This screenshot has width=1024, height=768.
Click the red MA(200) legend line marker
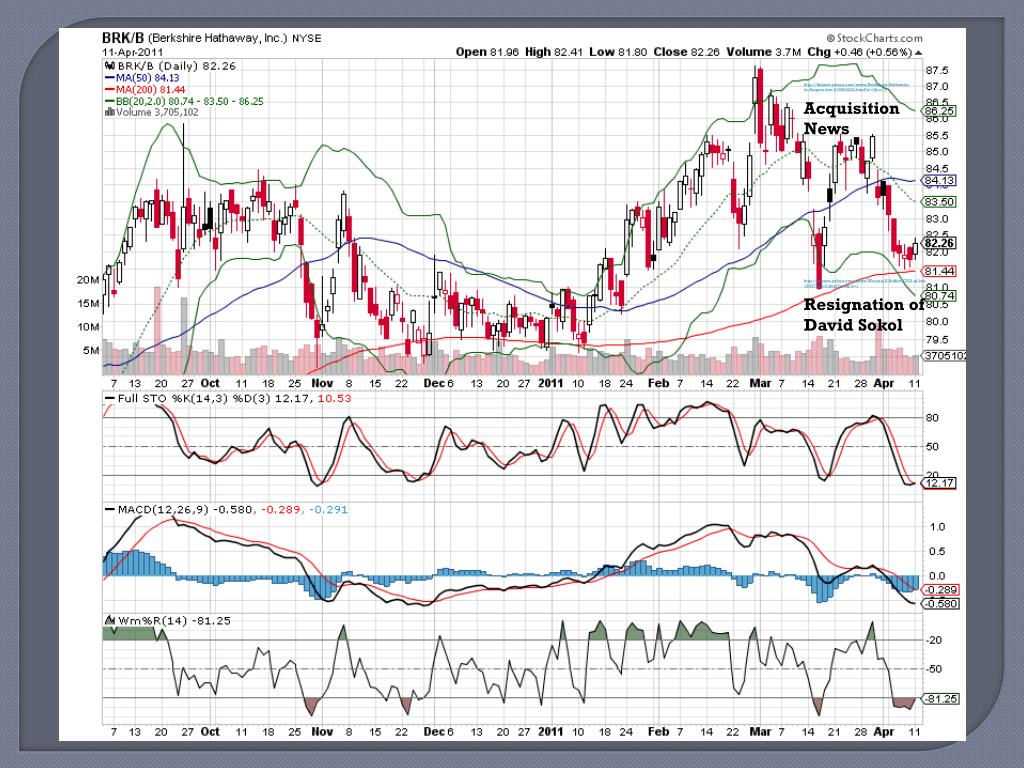(x=109, y=89)
